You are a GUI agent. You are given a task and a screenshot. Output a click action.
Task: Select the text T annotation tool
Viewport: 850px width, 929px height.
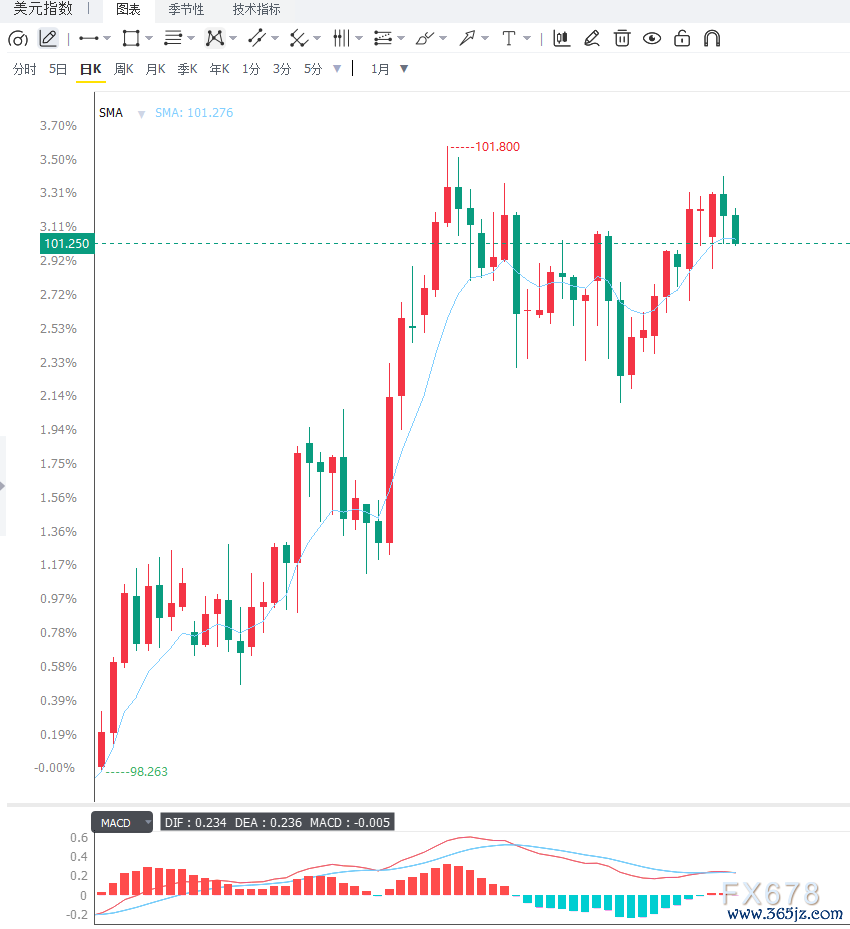coord(508,39)
